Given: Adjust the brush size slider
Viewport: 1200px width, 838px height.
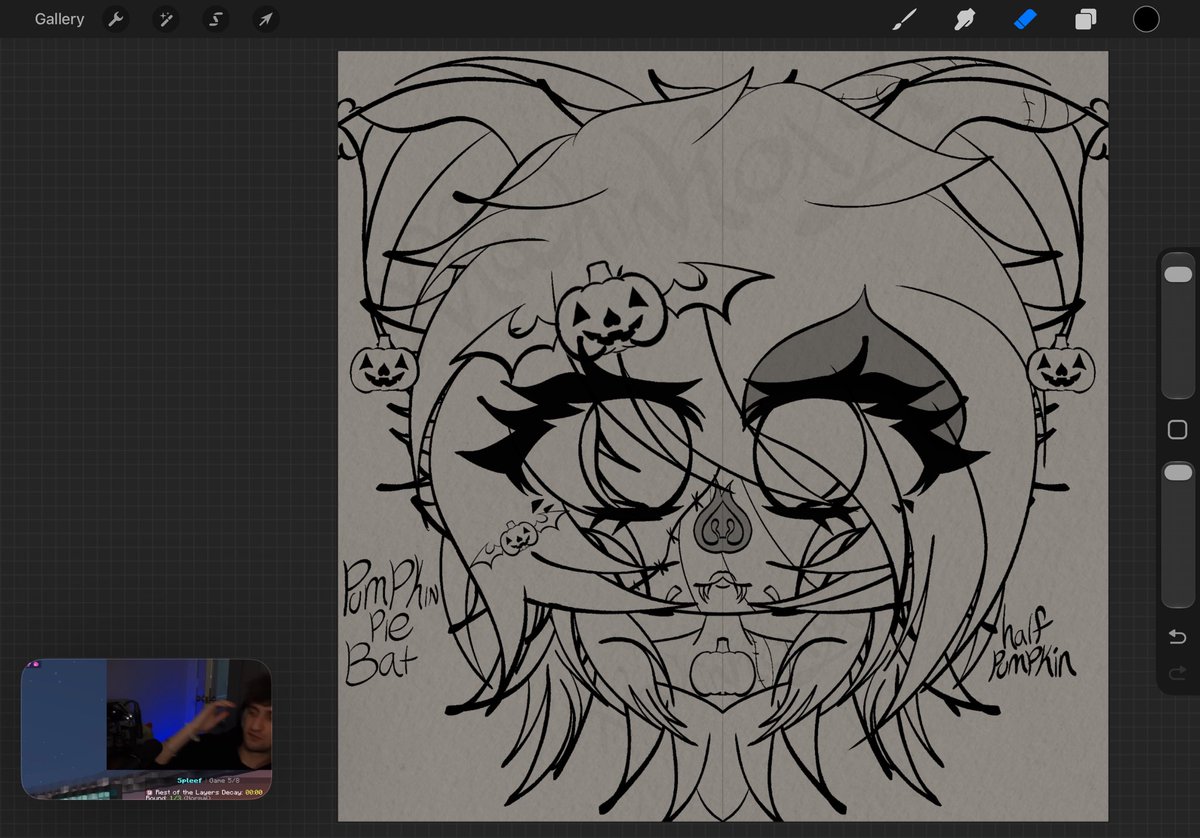Looking at the screenshot, I should [1178, 328].
